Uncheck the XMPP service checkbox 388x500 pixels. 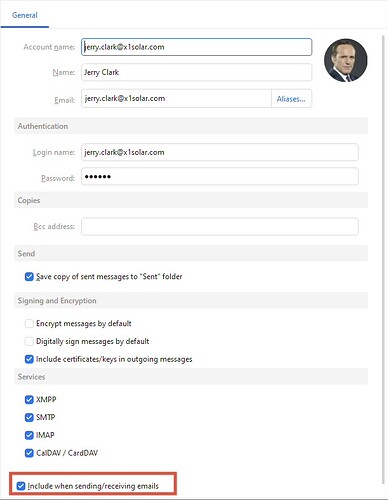click(29, 400)
